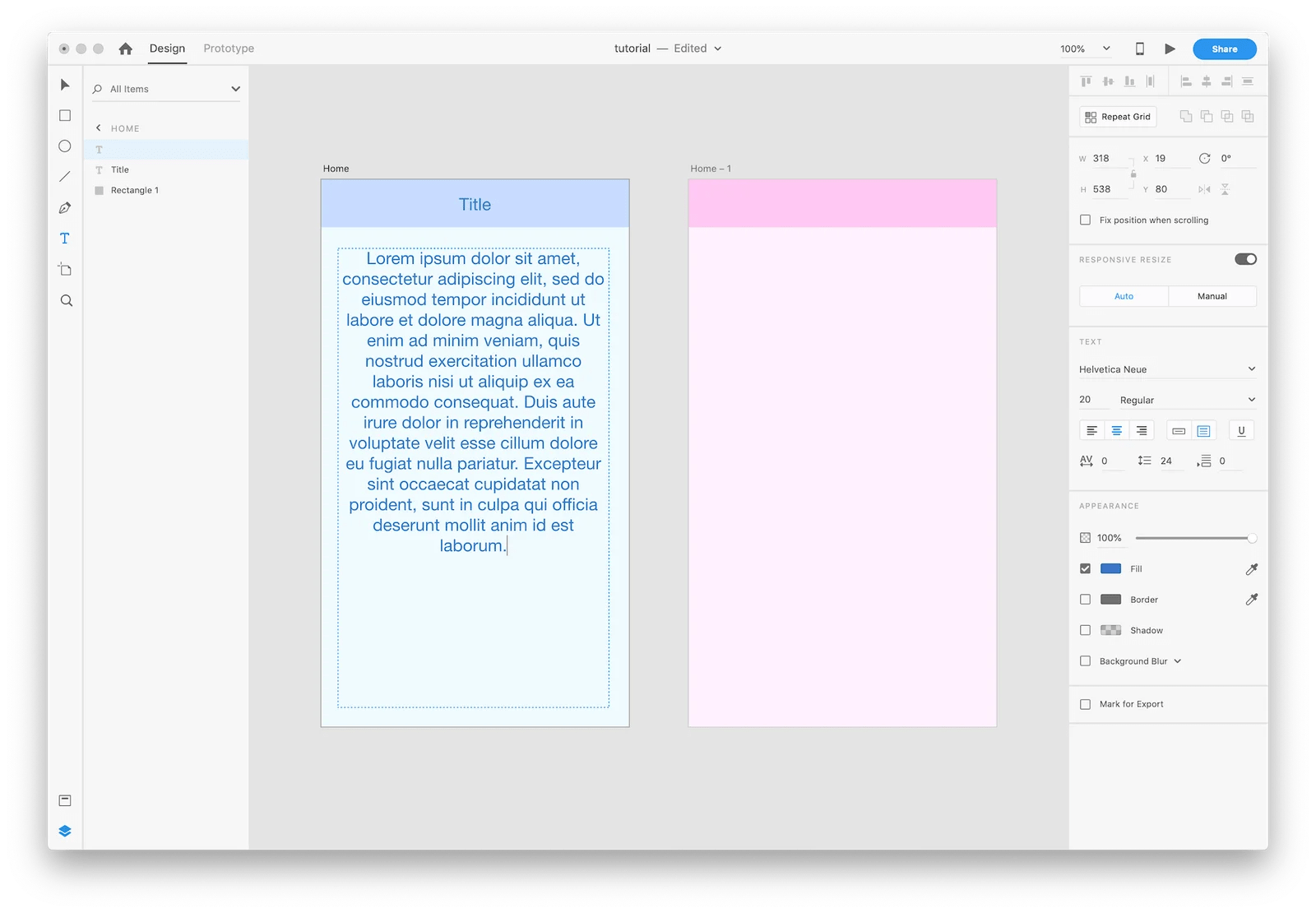This screenshot has width=1316, height=913.
Task: Enable the Background Blur checkbox
Action: (x=1086, y=661)
